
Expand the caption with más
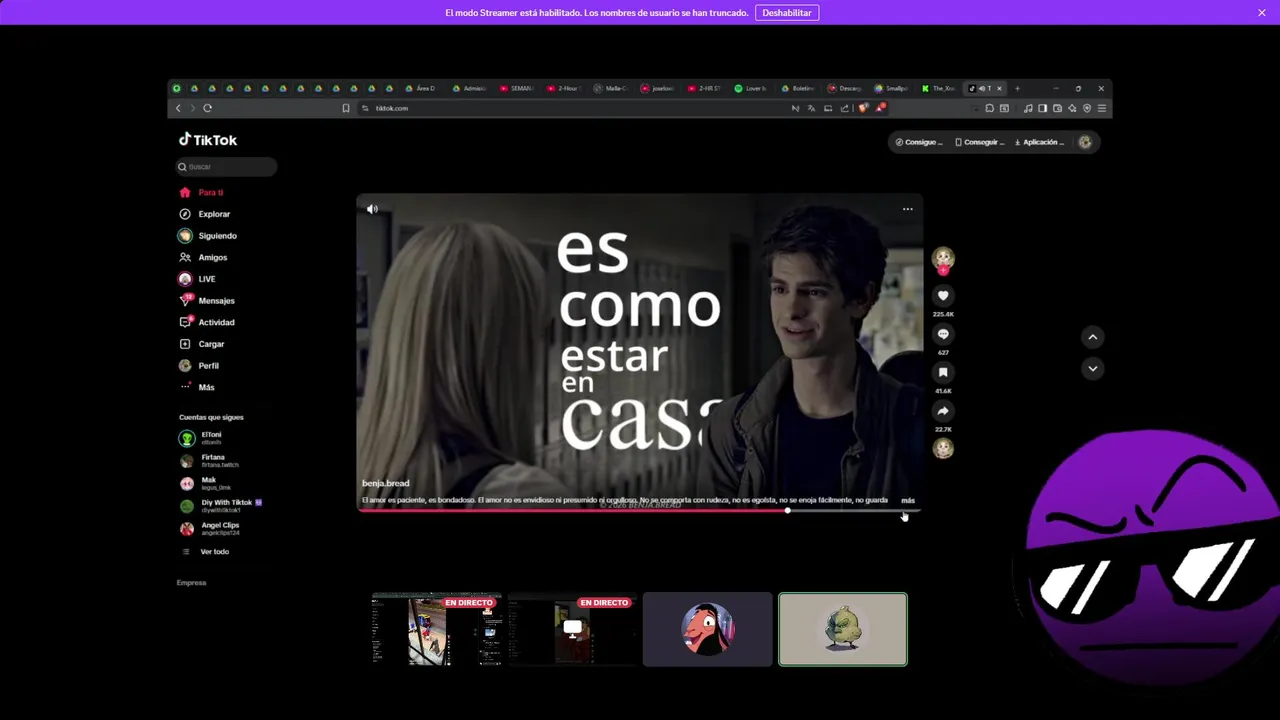tap(908, 500)
